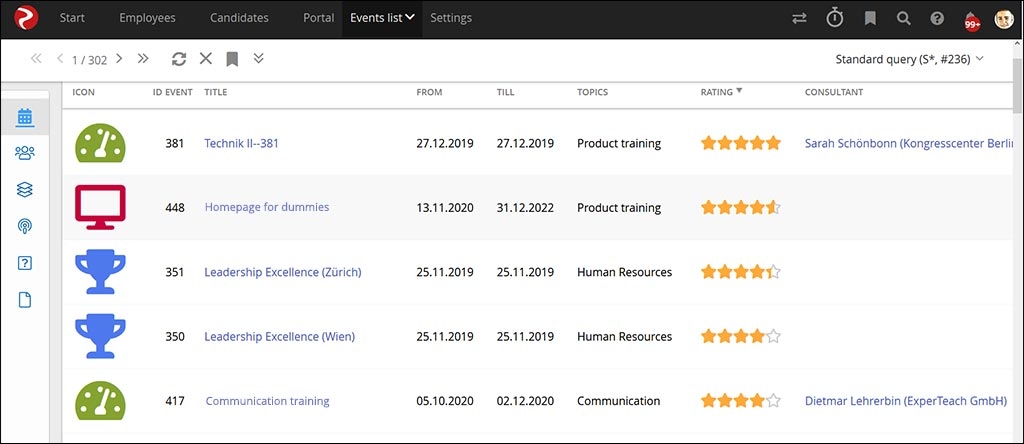
Task: Open the Events list dropdown menu
Action: (x=382, y=18)
